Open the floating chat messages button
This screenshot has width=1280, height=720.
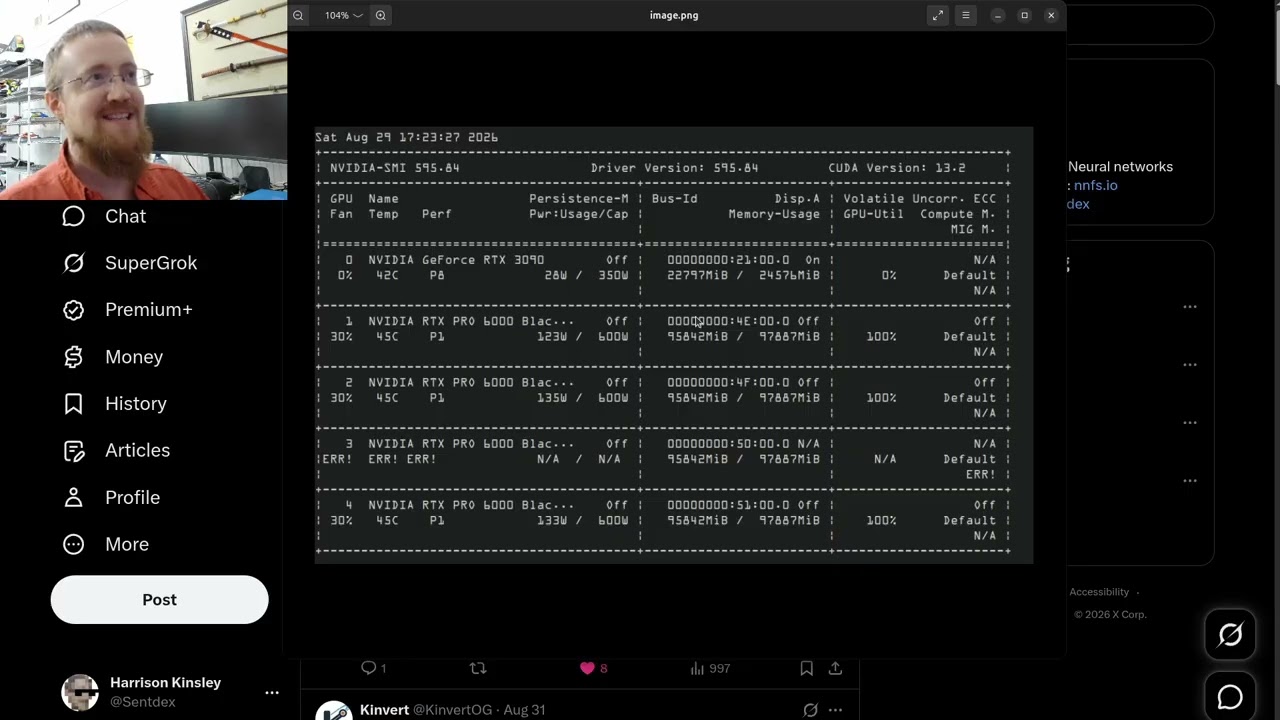point(1230,697)
